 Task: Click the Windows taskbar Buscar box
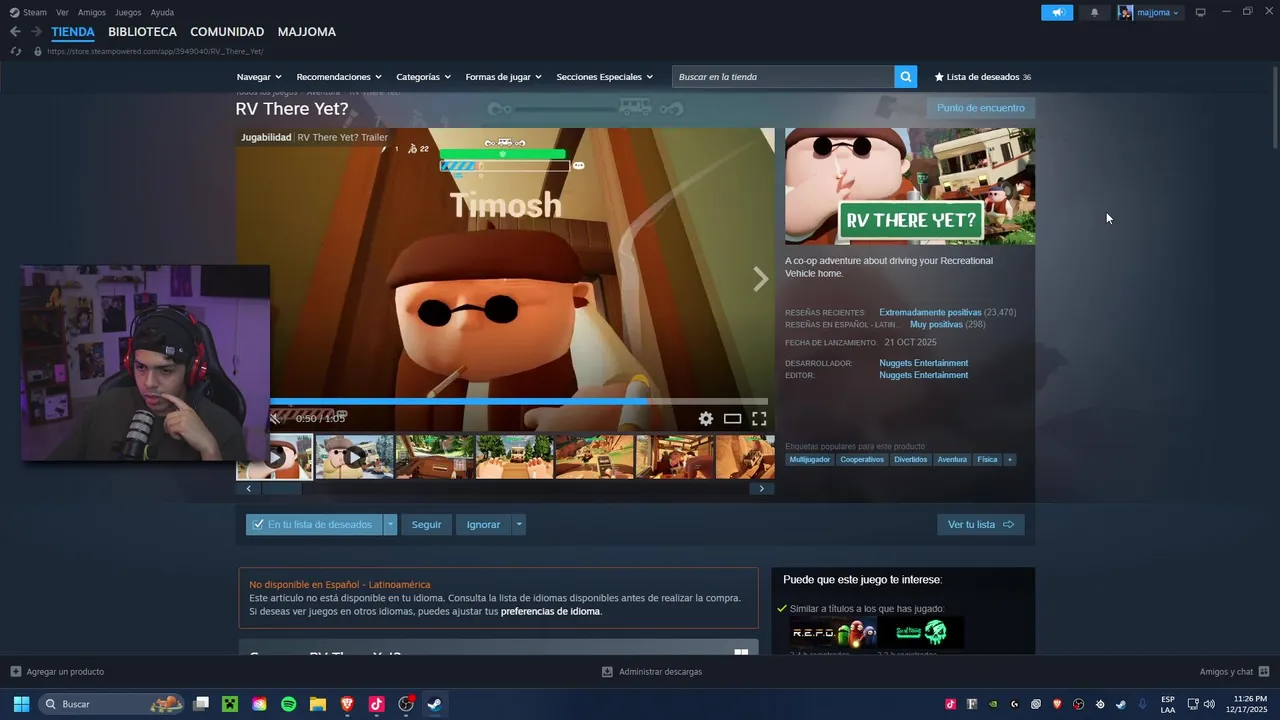coord(112,704)
